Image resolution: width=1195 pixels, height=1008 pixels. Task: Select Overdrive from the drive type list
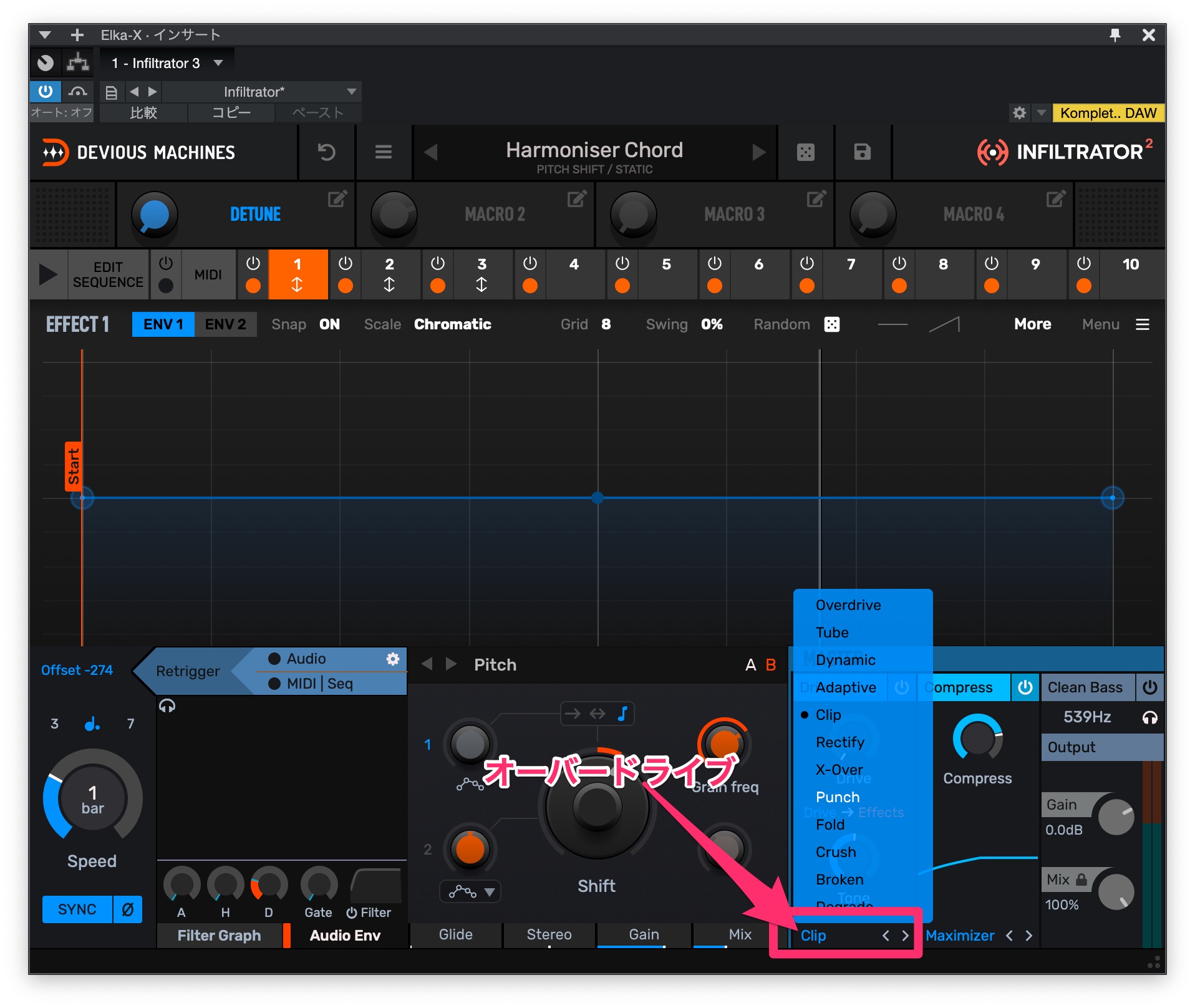pos(848,605)
